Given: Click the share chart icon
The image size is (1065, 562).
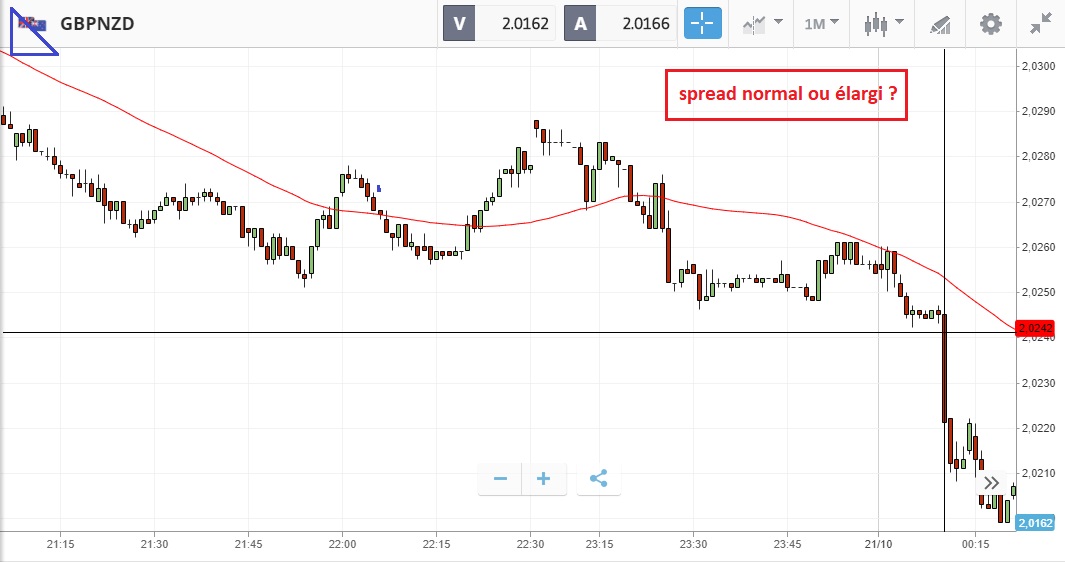Looking at the screenshot, I should tap(598, 479).
